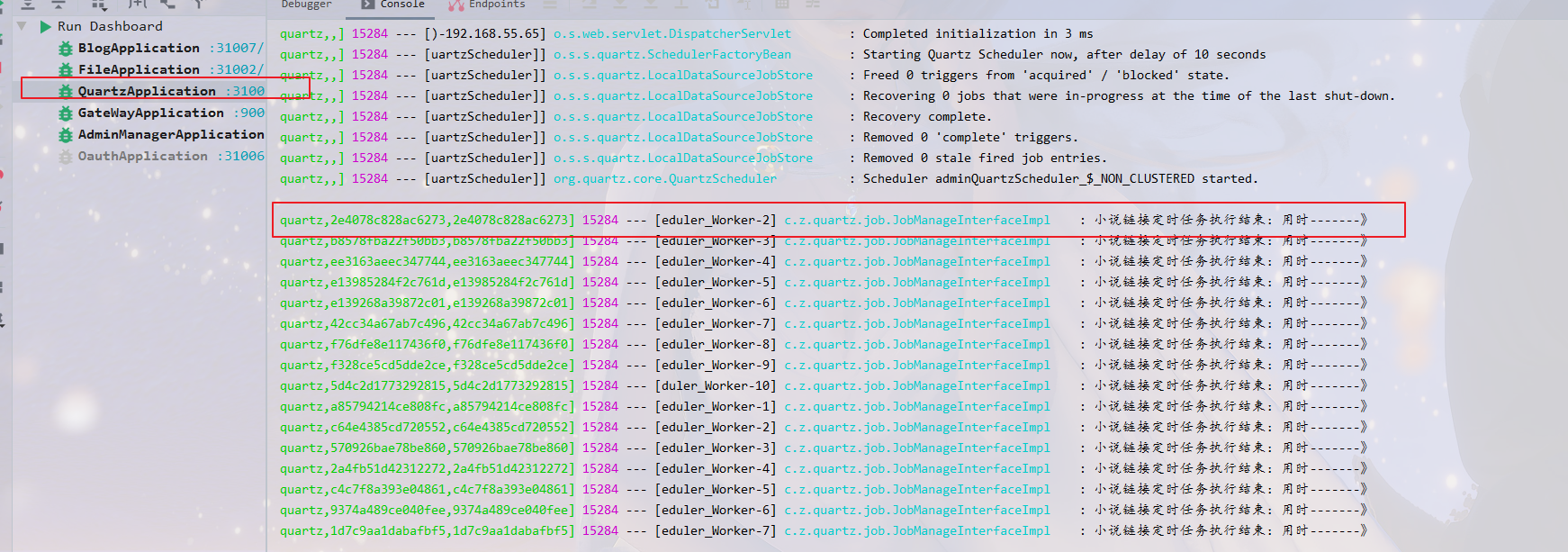Open the Endpoints tab
The height and width of the screenshot is (552, 1568).
tap(496, 5)
